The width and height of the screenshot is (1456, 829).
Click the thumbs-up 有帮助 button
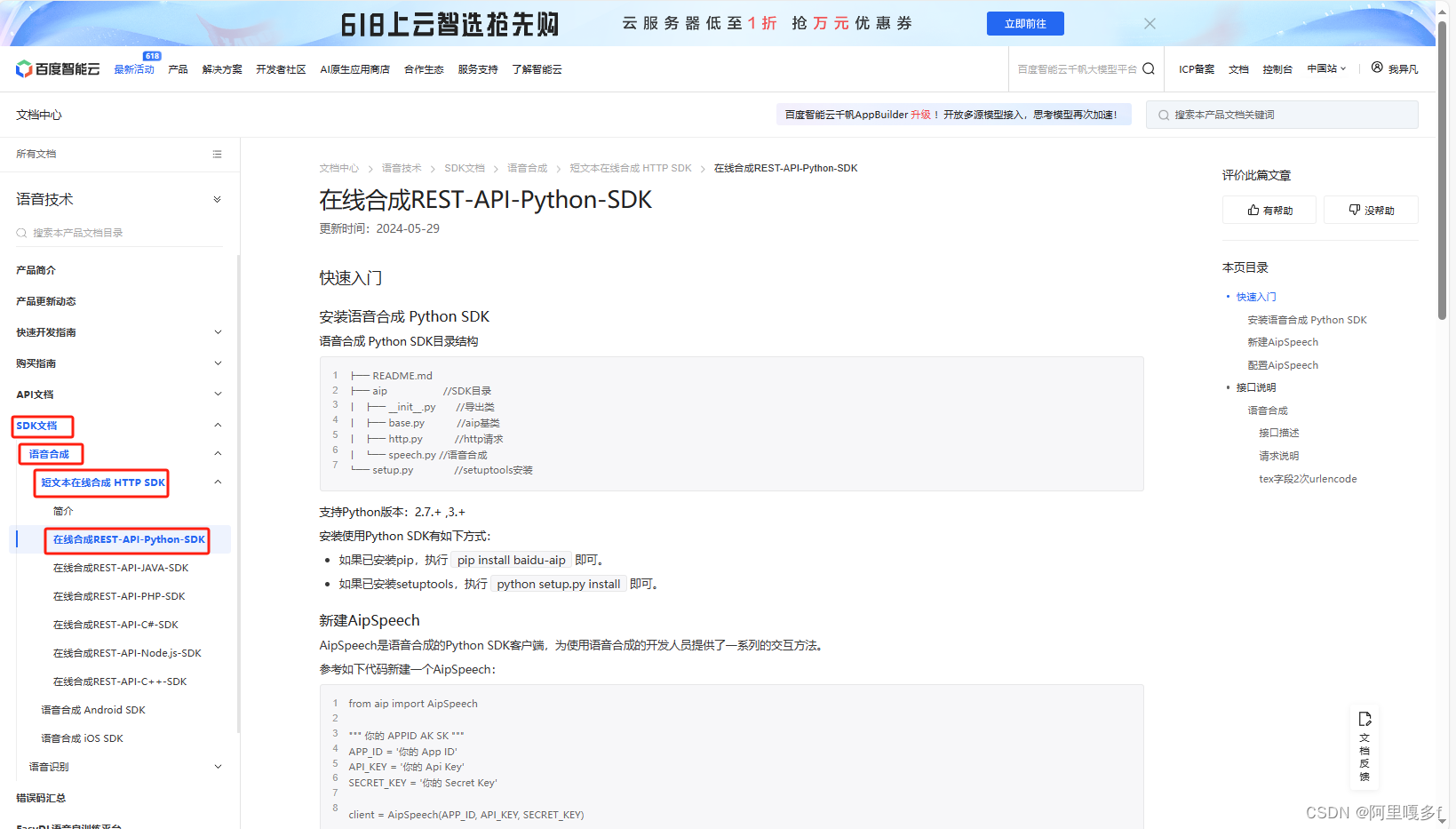pos(1269,210)
